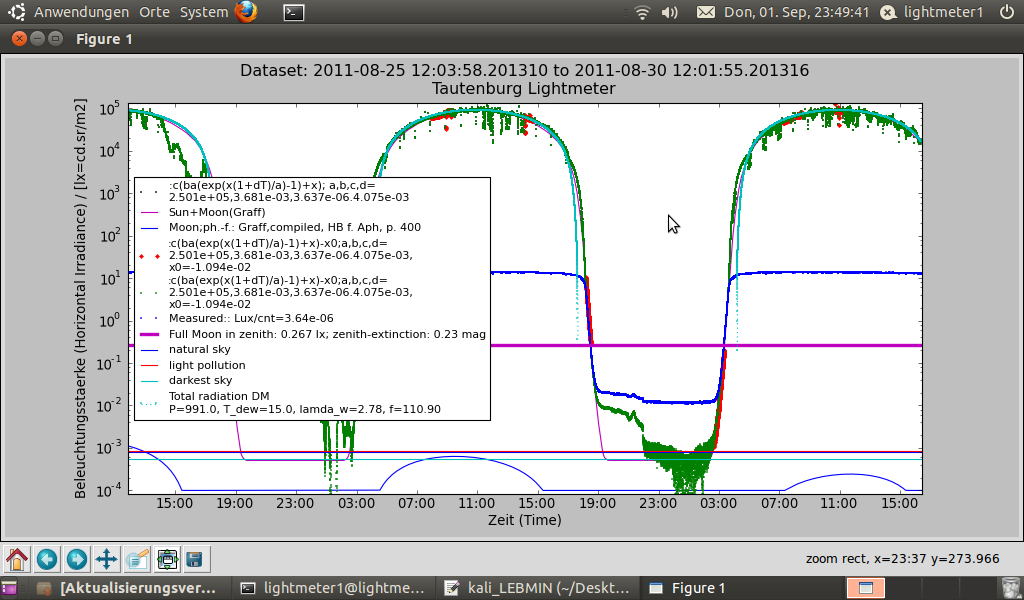Click the 'Moon;ph.-f.: Graff,compiled' legend entry
1024x600 pixels.
point(295,227)
